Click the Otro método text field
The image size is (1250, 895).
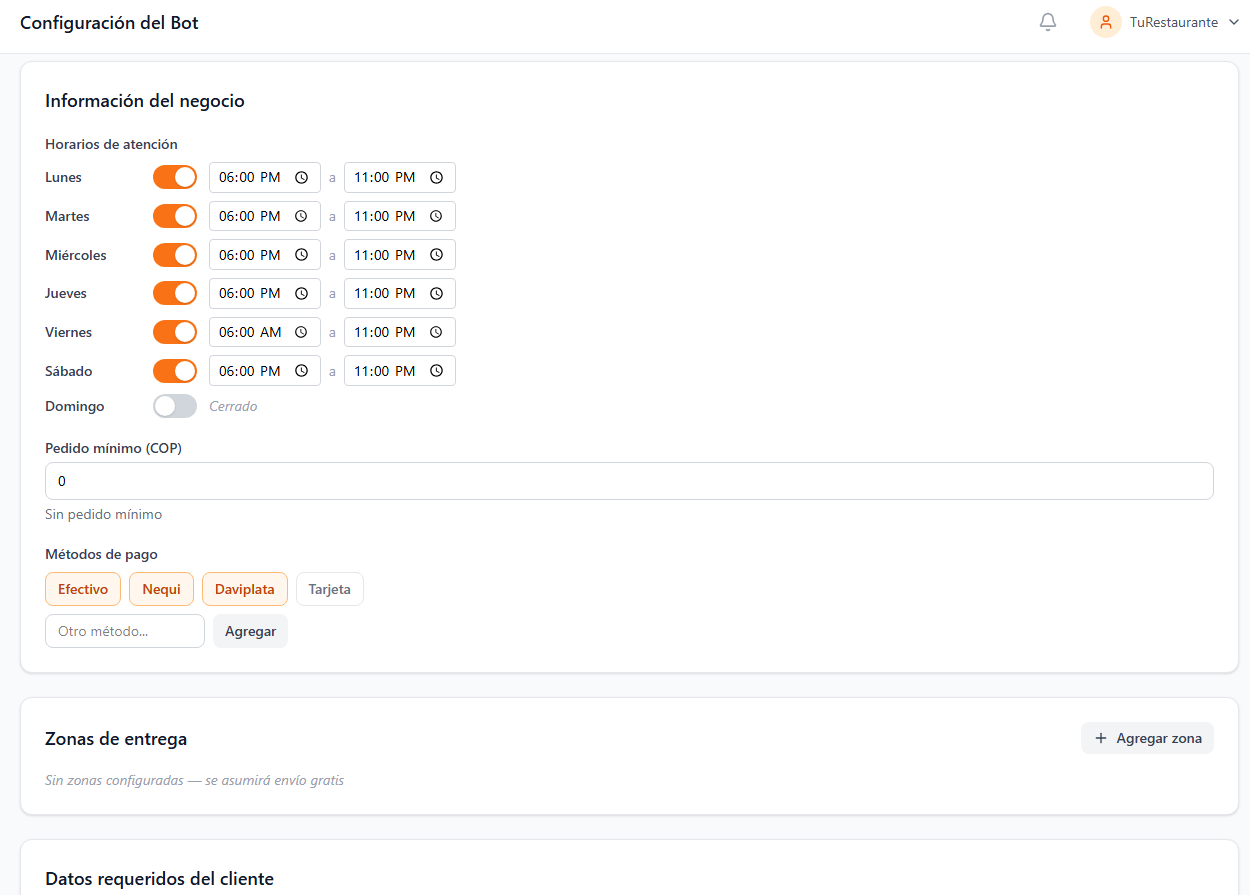124,631
